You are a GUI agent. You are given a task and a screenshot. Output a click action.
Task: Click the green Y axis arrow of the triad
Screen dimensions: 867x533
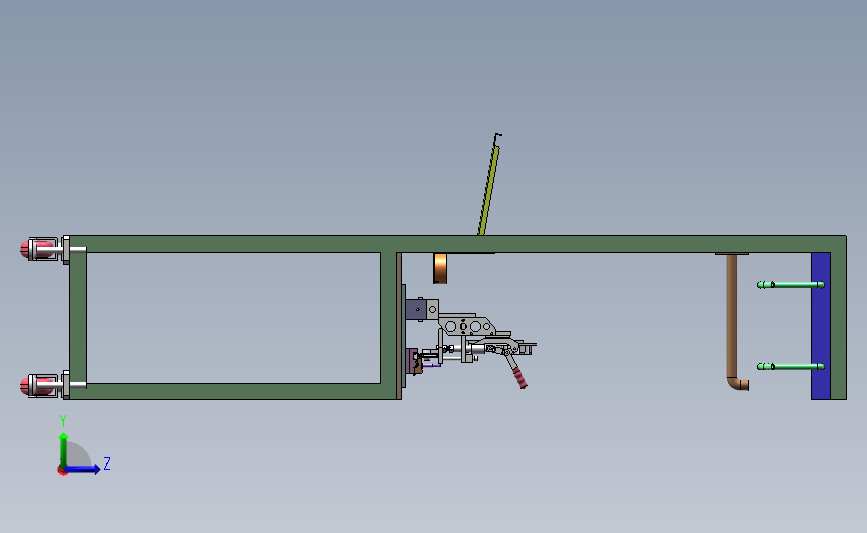(64, 450)
